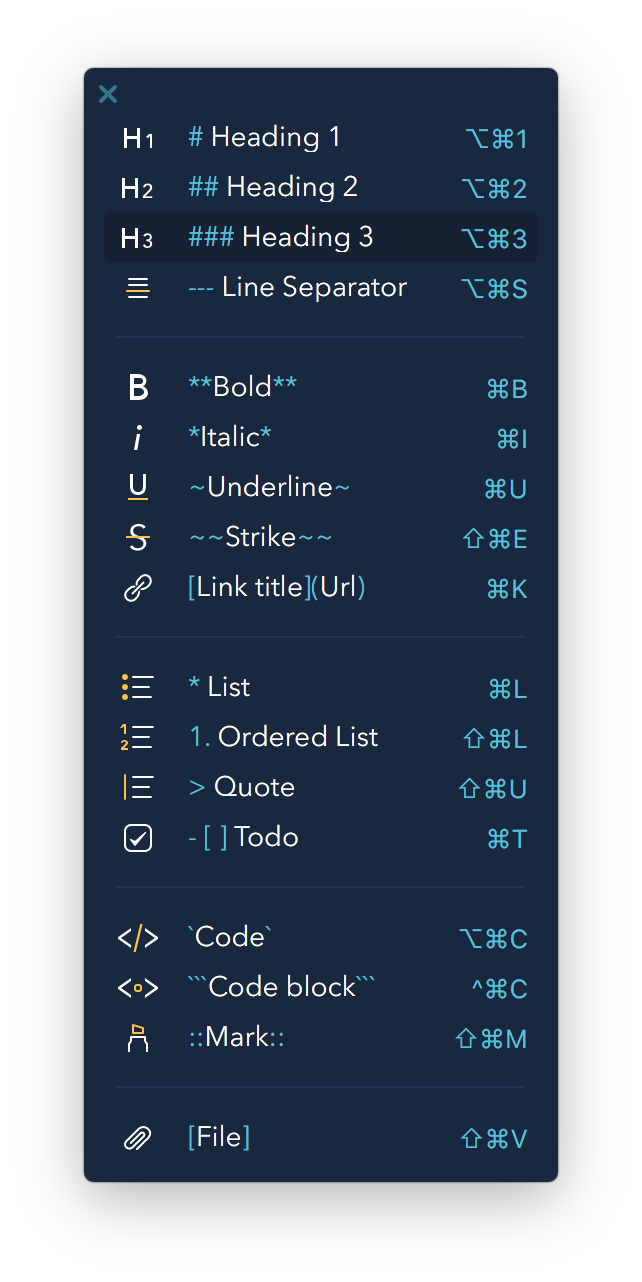Click the ⌘K link shortcut label

pyautogui.click(x=506, y=589)
